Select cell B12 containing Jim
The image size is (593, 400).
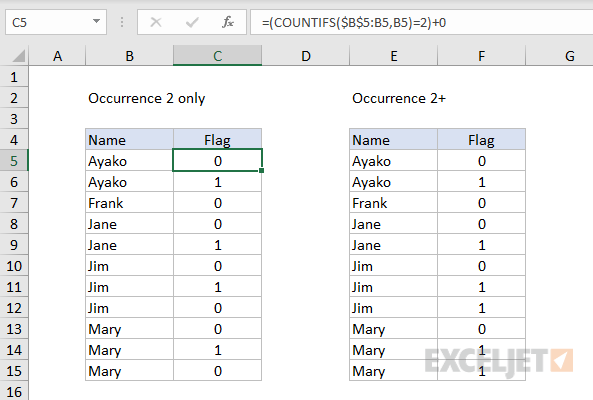(x=130, y=308)
